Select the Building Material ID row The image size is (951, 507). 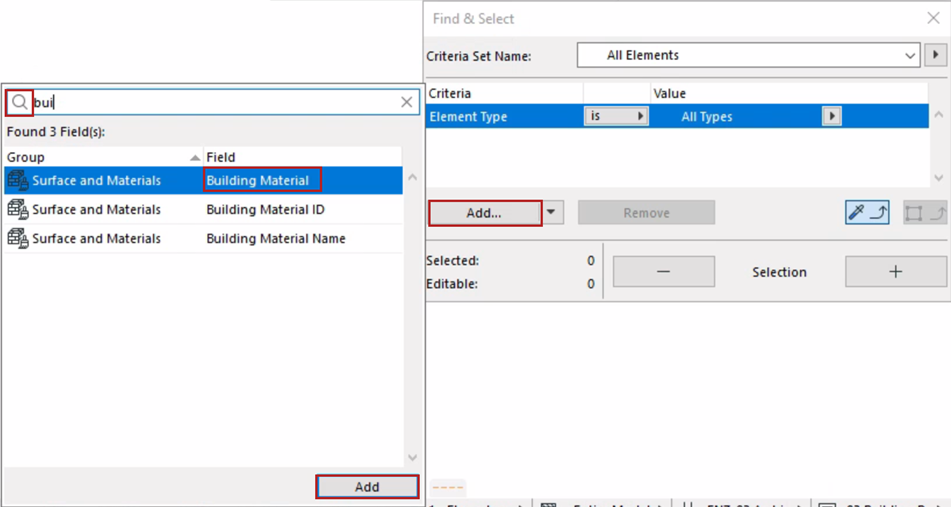coord(203,210)
